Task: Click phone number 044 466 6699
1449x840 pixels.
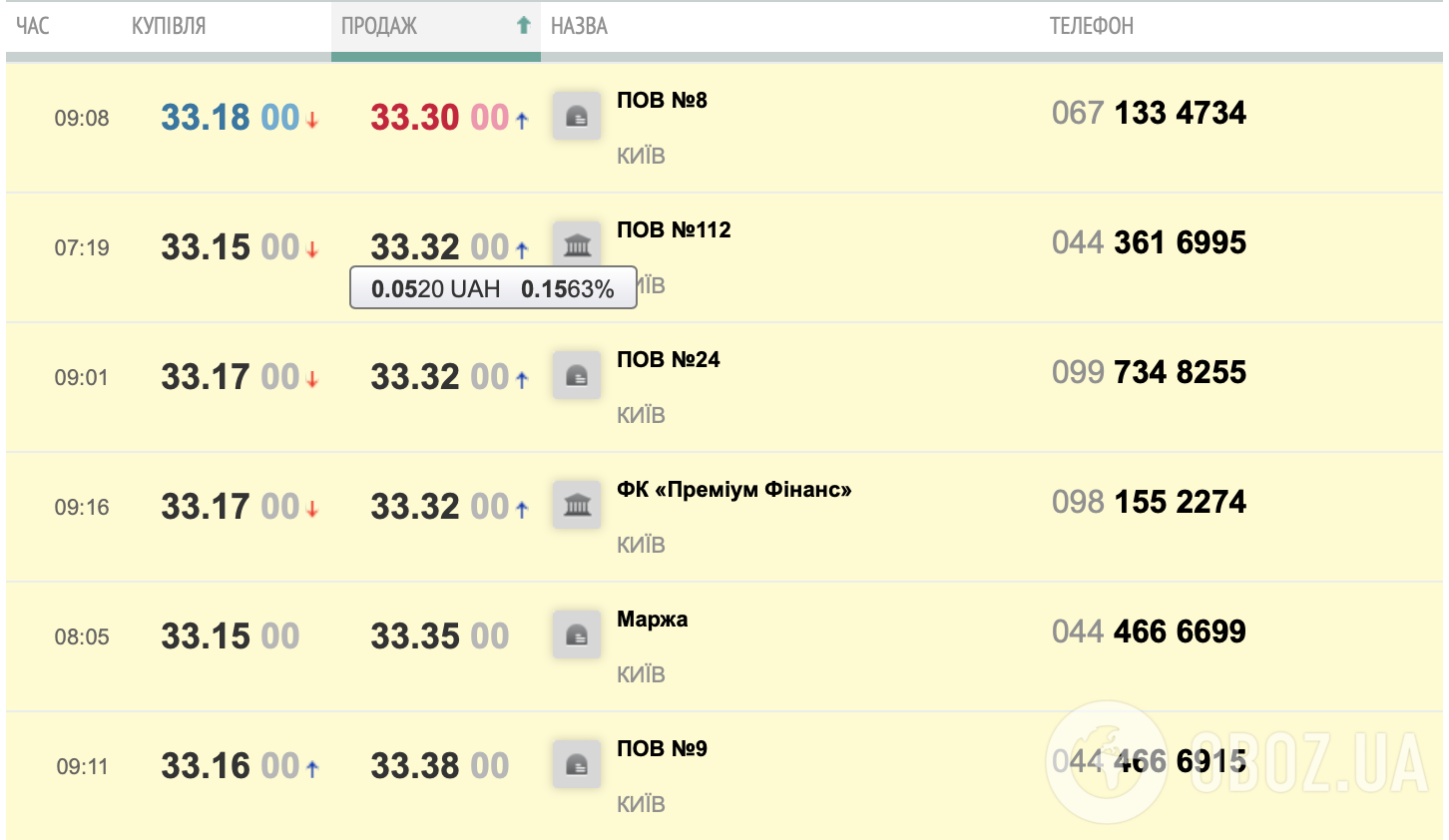Action: (1149, 631)
